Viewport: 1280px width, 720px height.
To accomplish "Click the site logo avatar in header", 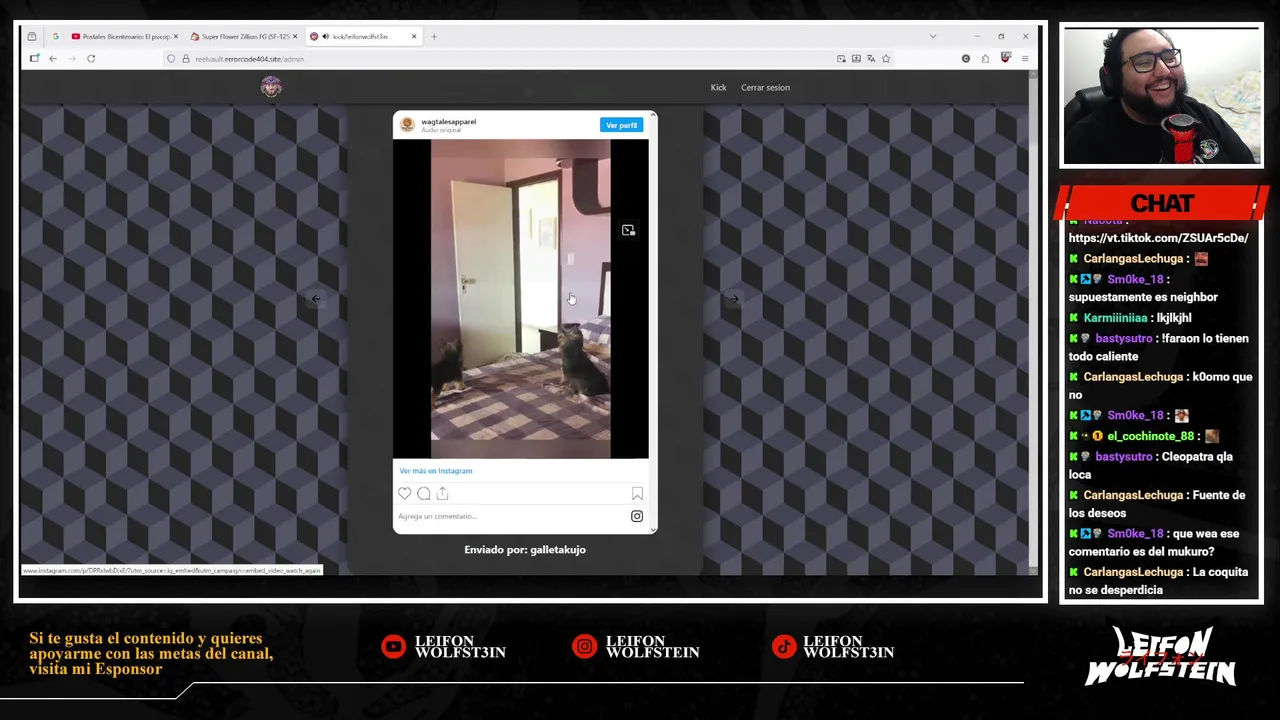I will point(271,87).
